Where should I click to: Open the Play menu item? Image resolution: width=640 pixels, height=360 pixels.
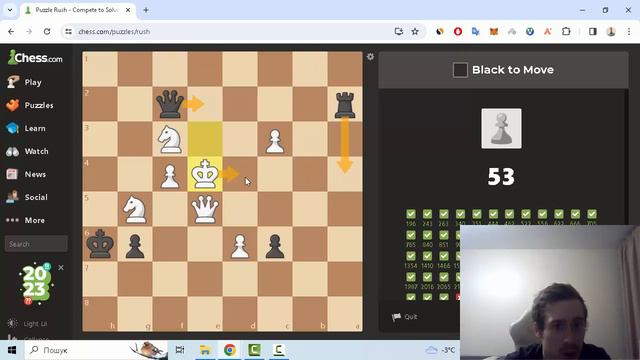click(24, 82)
